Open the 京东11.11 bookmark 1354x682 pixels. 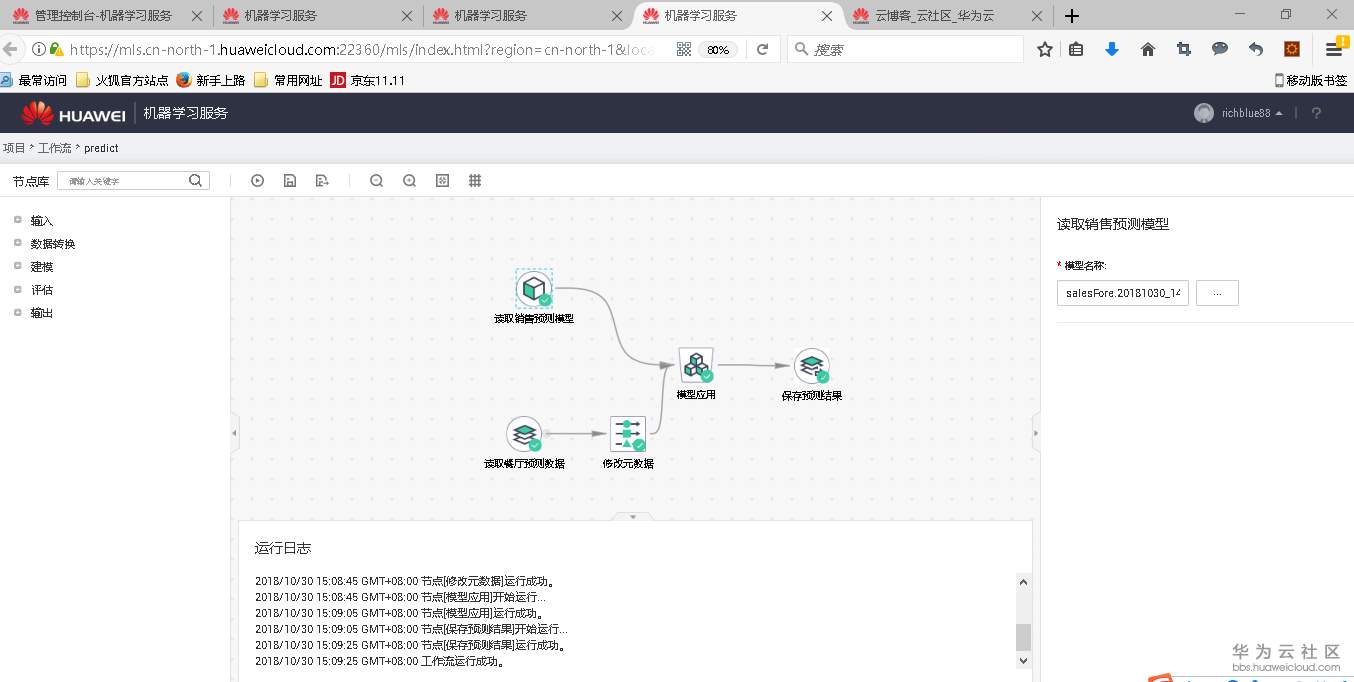coord(368,80)
